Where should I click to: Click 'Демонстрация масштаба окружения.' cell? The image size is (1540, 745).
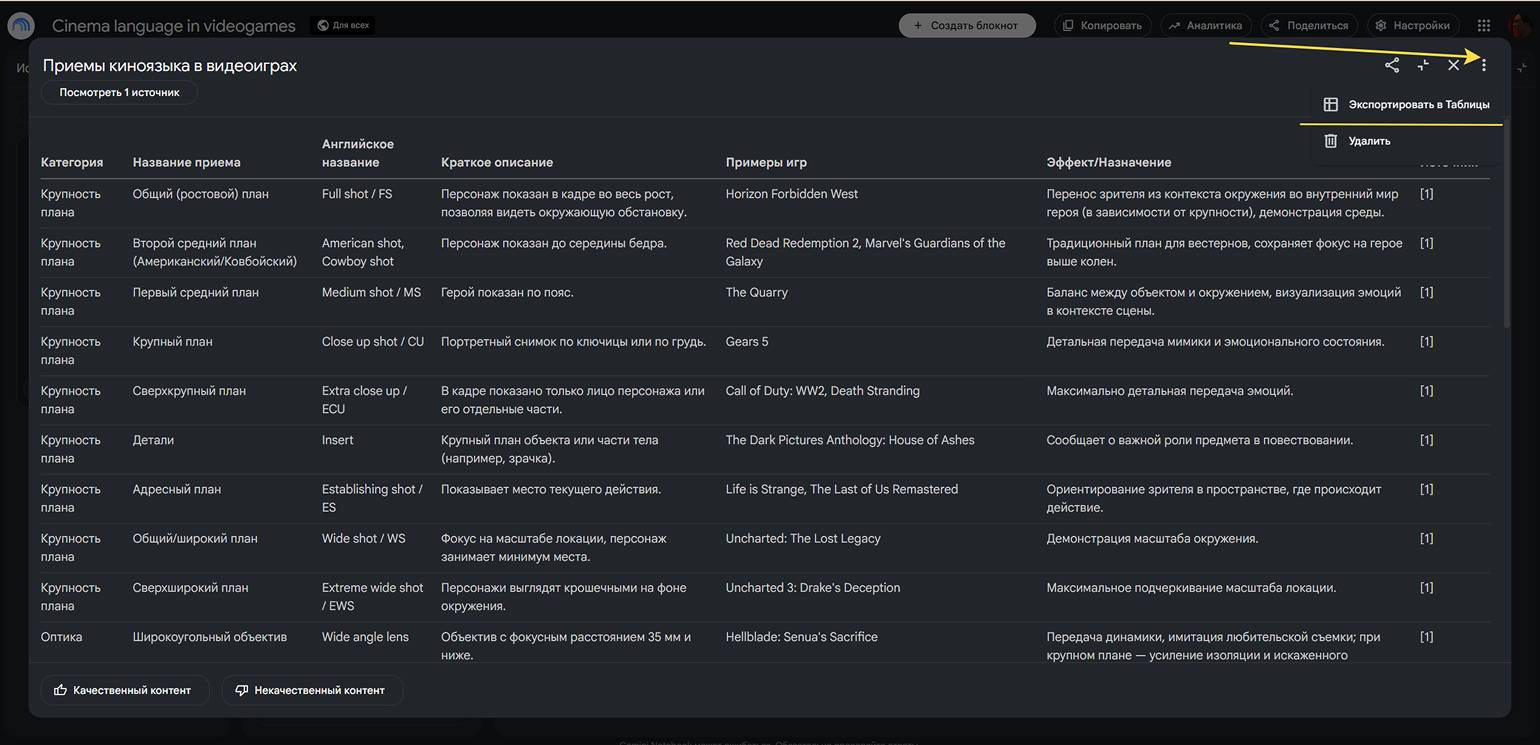click(1153, 538)
